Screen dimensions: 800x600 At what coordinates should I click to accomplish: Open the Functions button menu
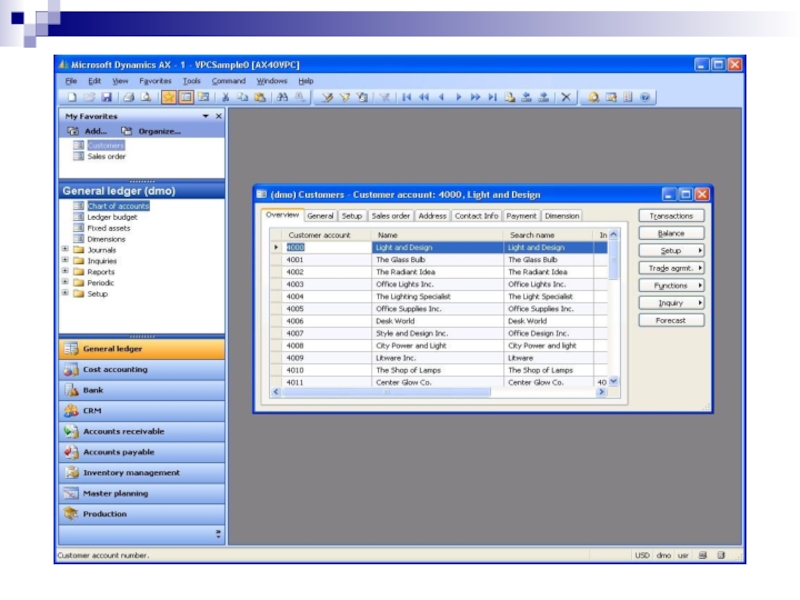tap(671, 285)
